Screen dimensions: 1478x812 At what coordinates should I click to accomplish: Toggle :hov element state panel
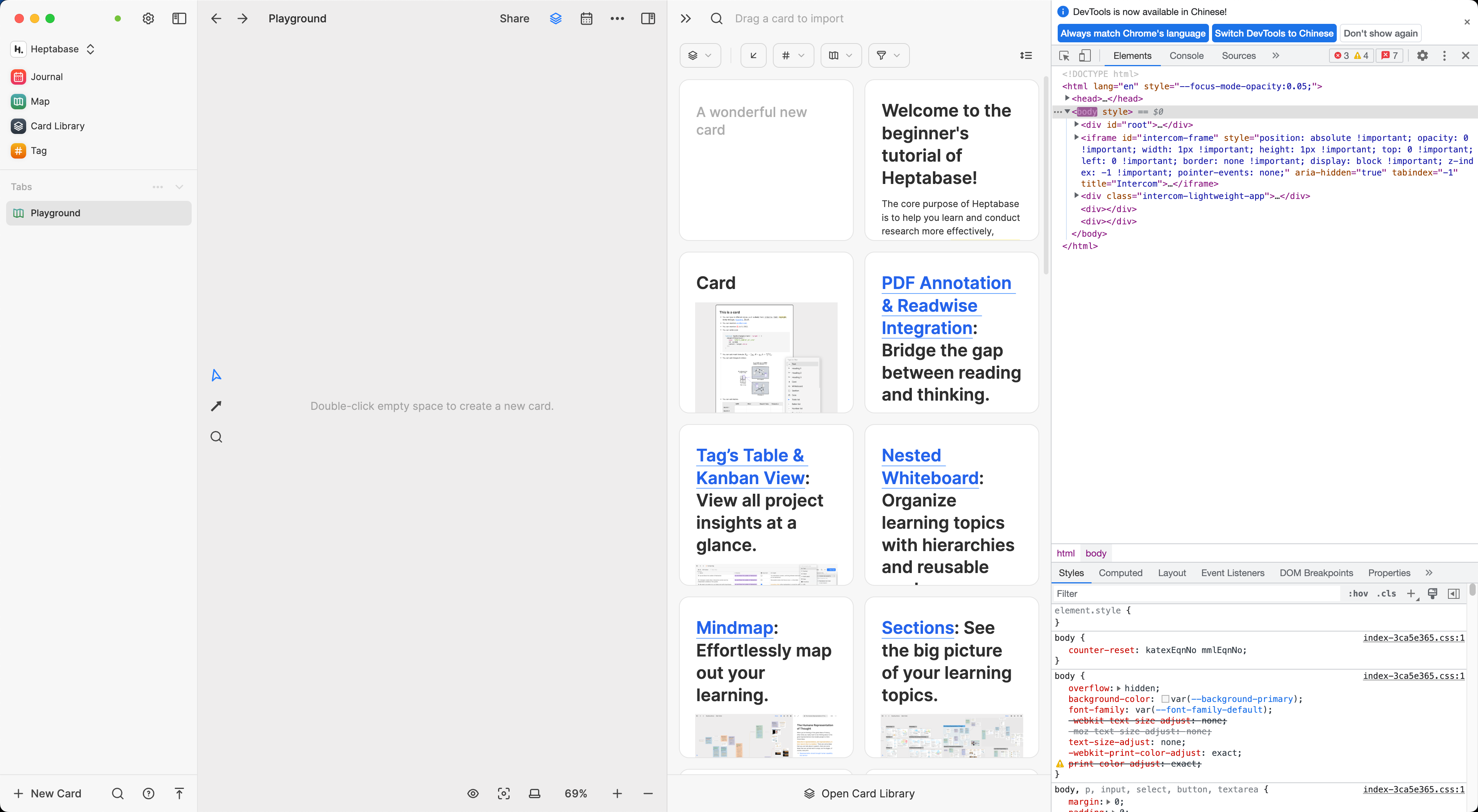click(x=1358, y=593)
